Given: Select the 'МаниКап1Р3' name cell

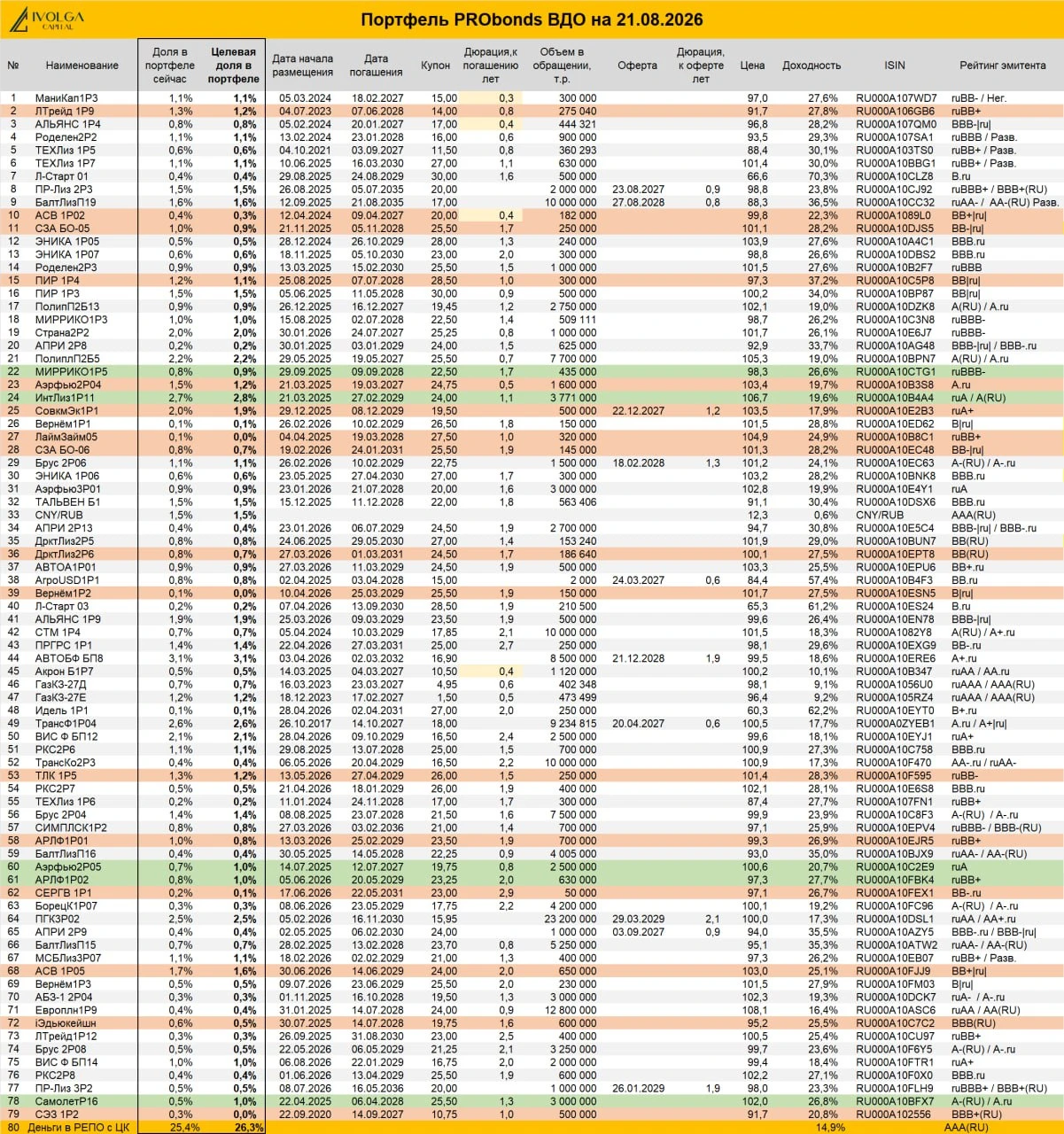Looking at the screenshot, I should (x=67, y=98).
